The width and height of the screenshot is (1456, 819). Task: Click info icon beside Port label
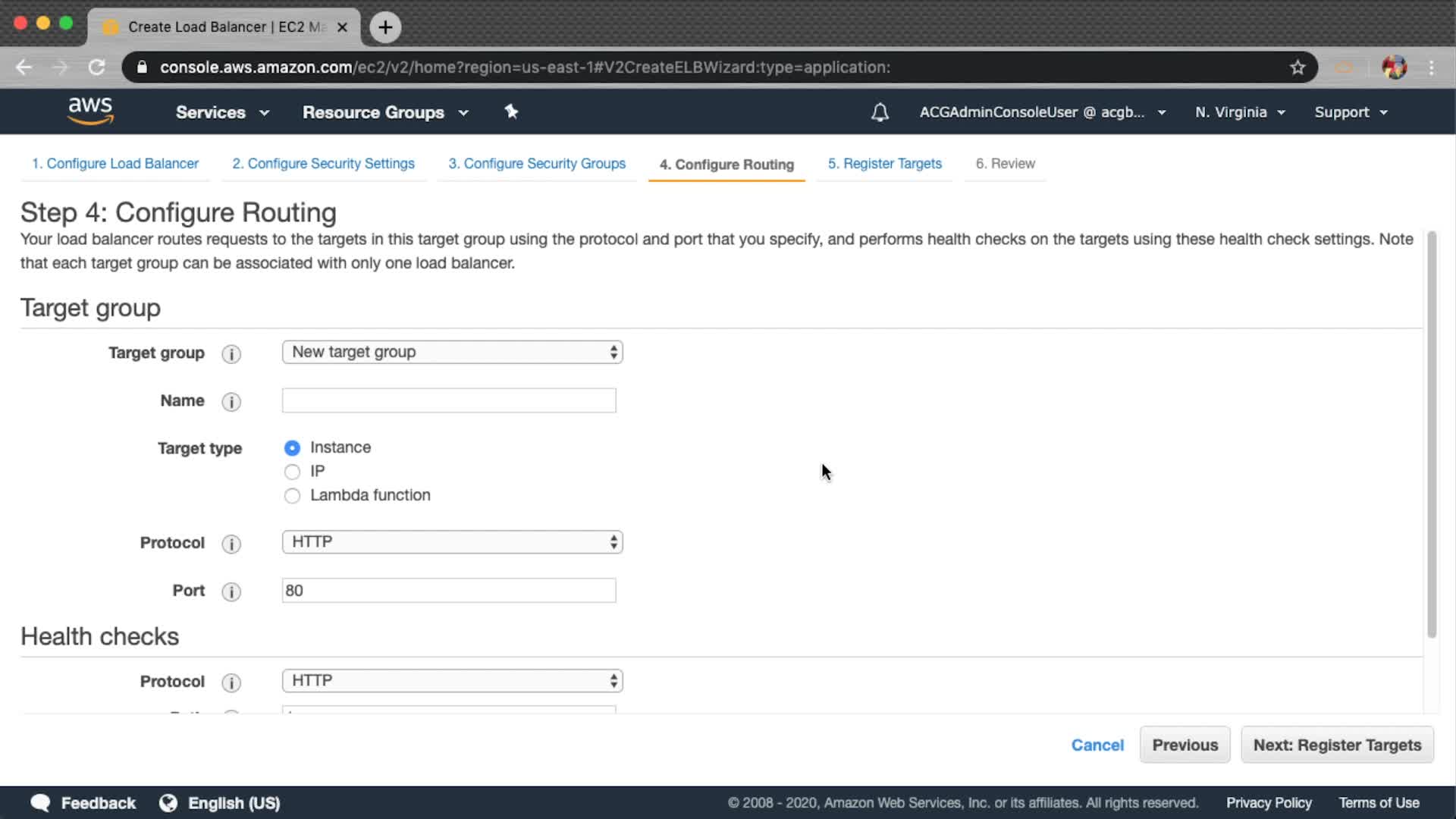(x=231, y=591)
